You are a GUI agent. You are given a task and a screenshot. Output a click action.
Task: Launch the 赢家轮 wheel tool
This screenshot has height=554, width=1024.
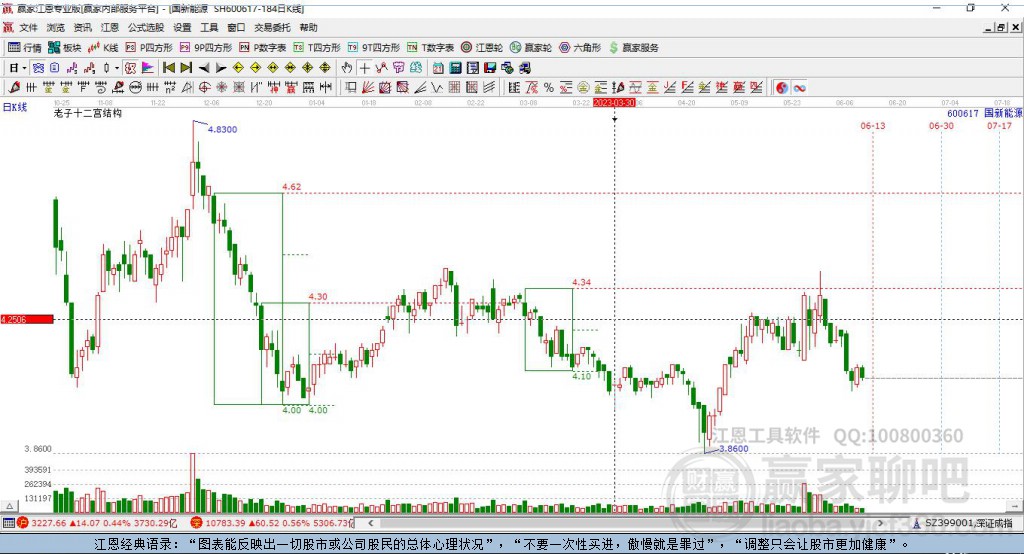point(531,48)
